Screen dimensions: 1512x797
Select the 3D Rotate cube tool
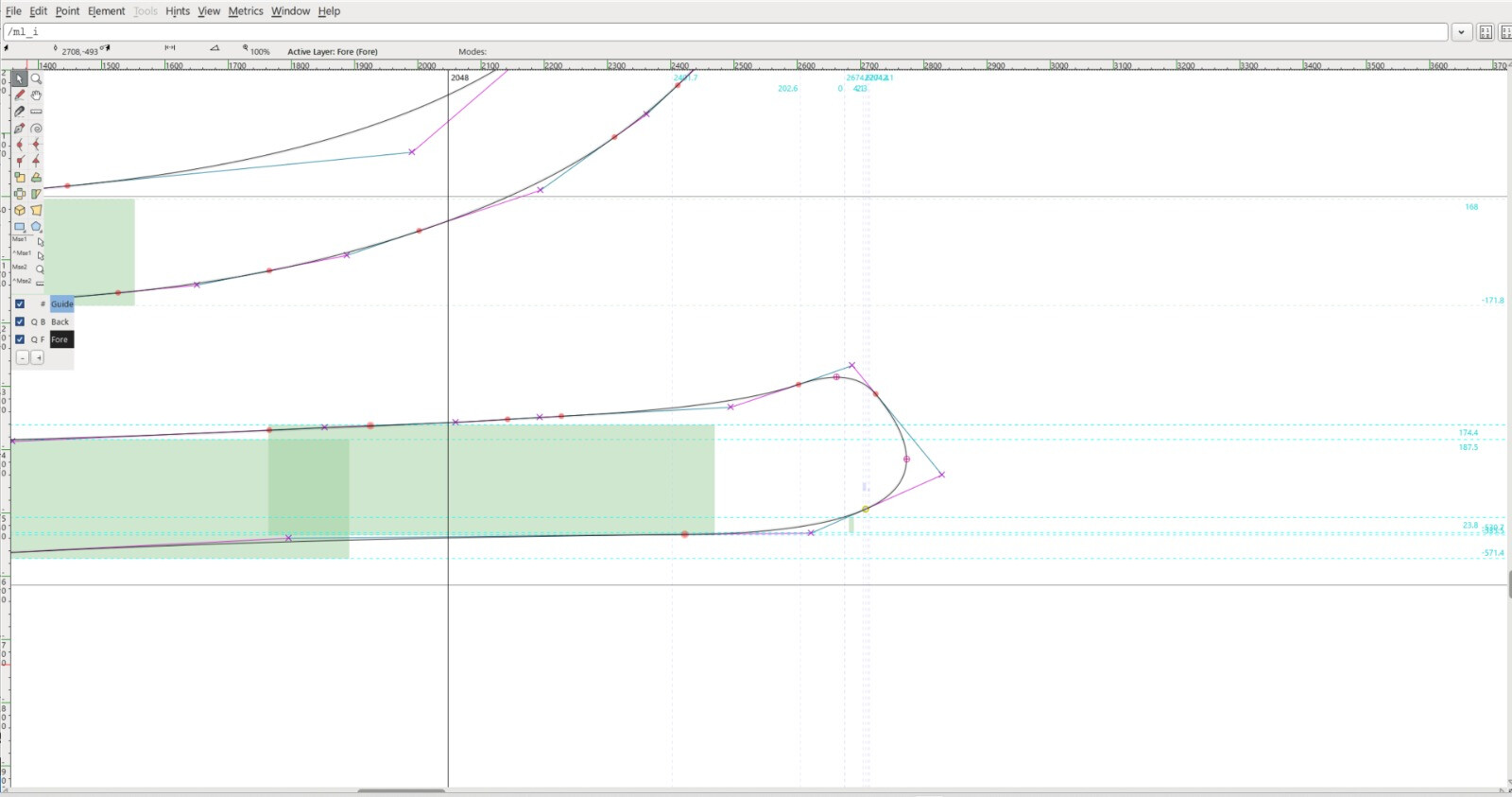(20, 211)
